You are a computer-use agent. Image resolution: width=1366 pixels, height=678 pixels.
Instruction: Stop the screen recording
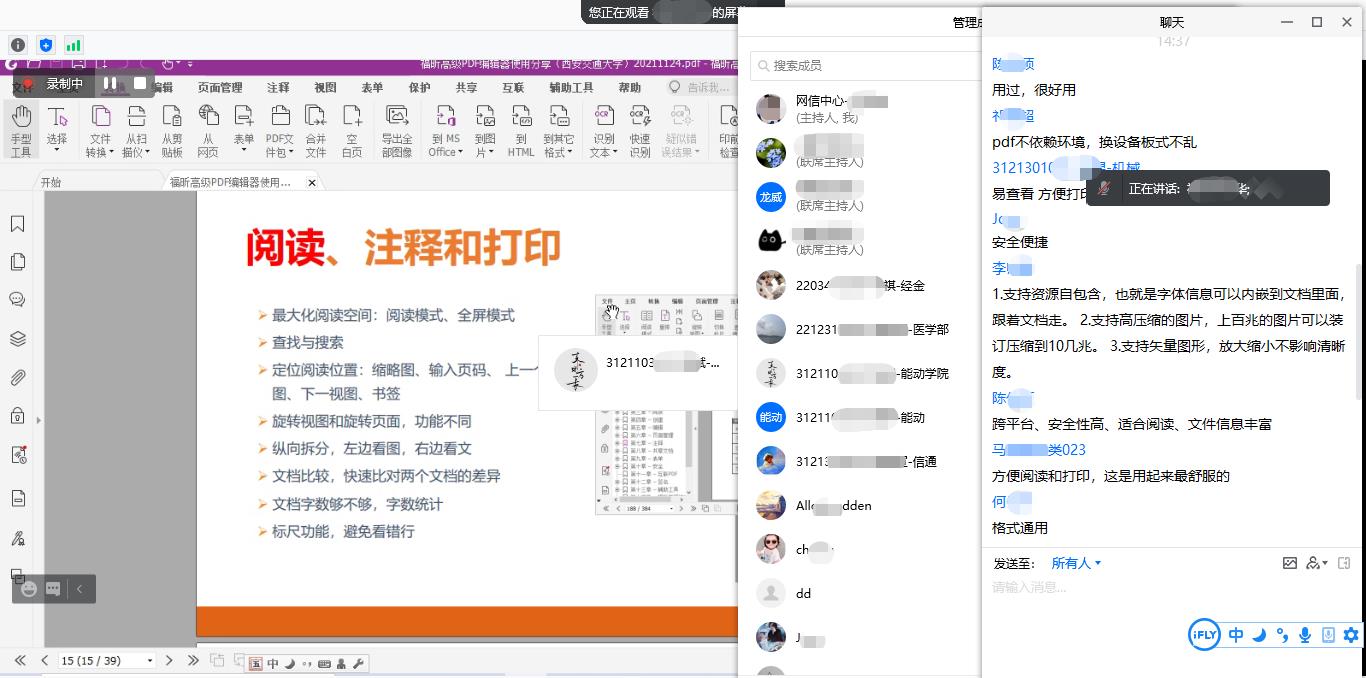(140, 84)
